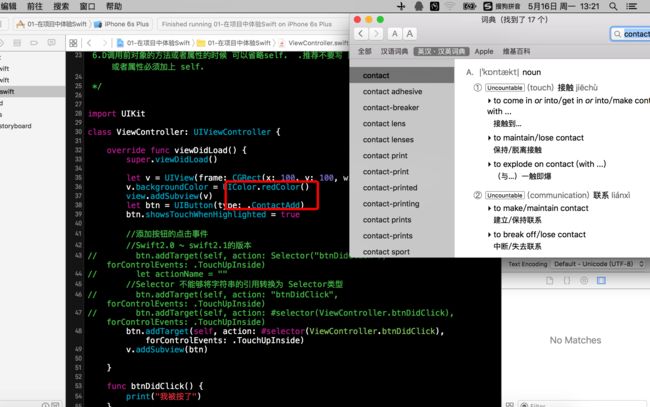Select 'contact' entry in word list
Viewport: 650px width, 407px height.
(402, 75)
